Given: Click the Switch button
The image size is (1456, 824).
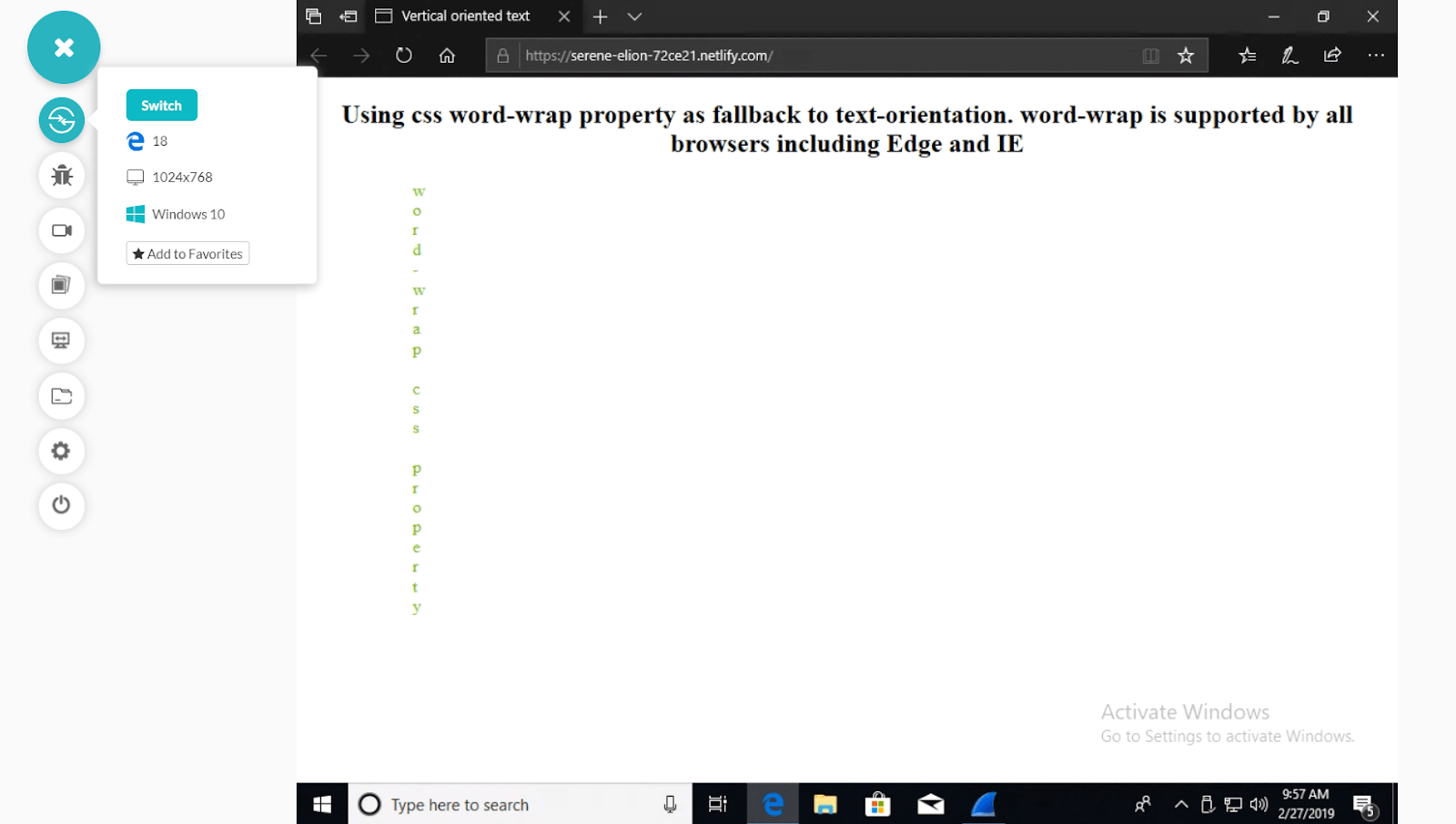Looking at the screenshot, I should point(161,105).
